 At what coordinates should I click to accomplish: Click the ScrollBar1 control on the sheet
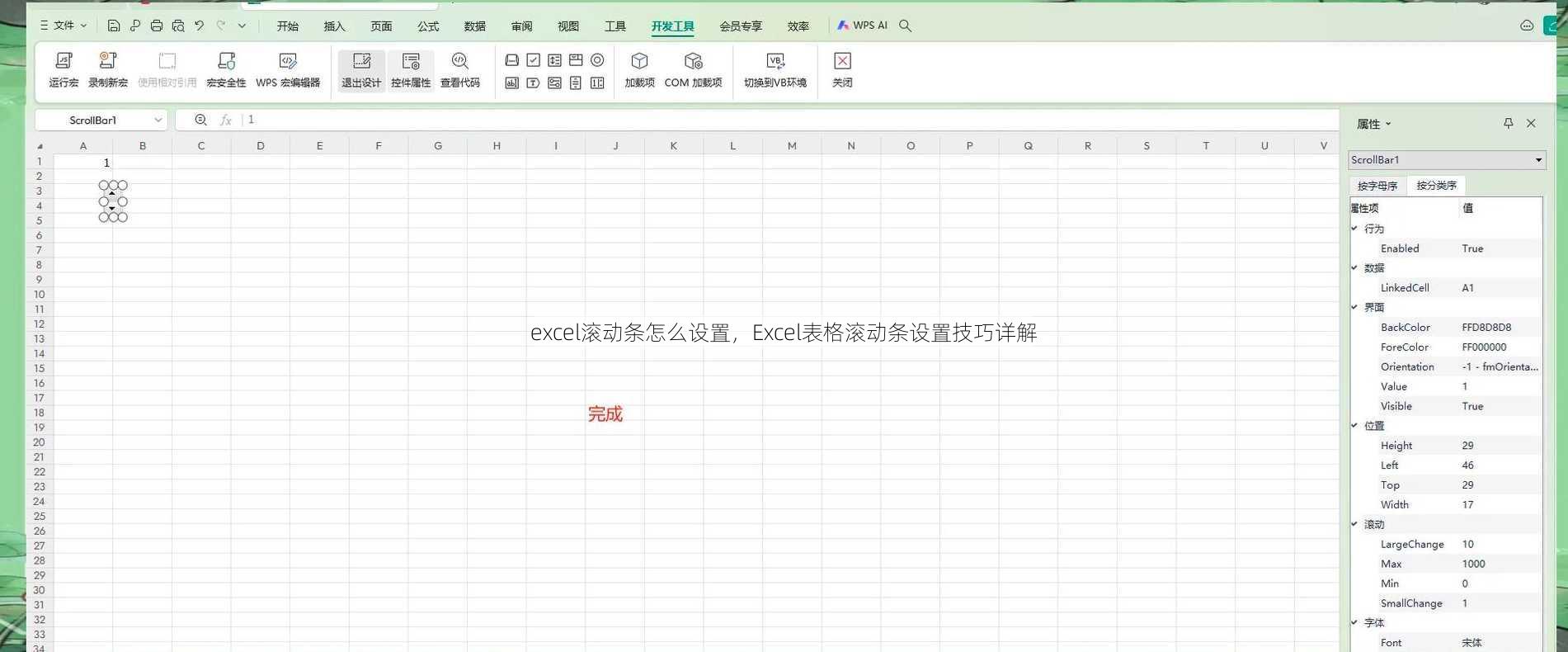(113, 201)
